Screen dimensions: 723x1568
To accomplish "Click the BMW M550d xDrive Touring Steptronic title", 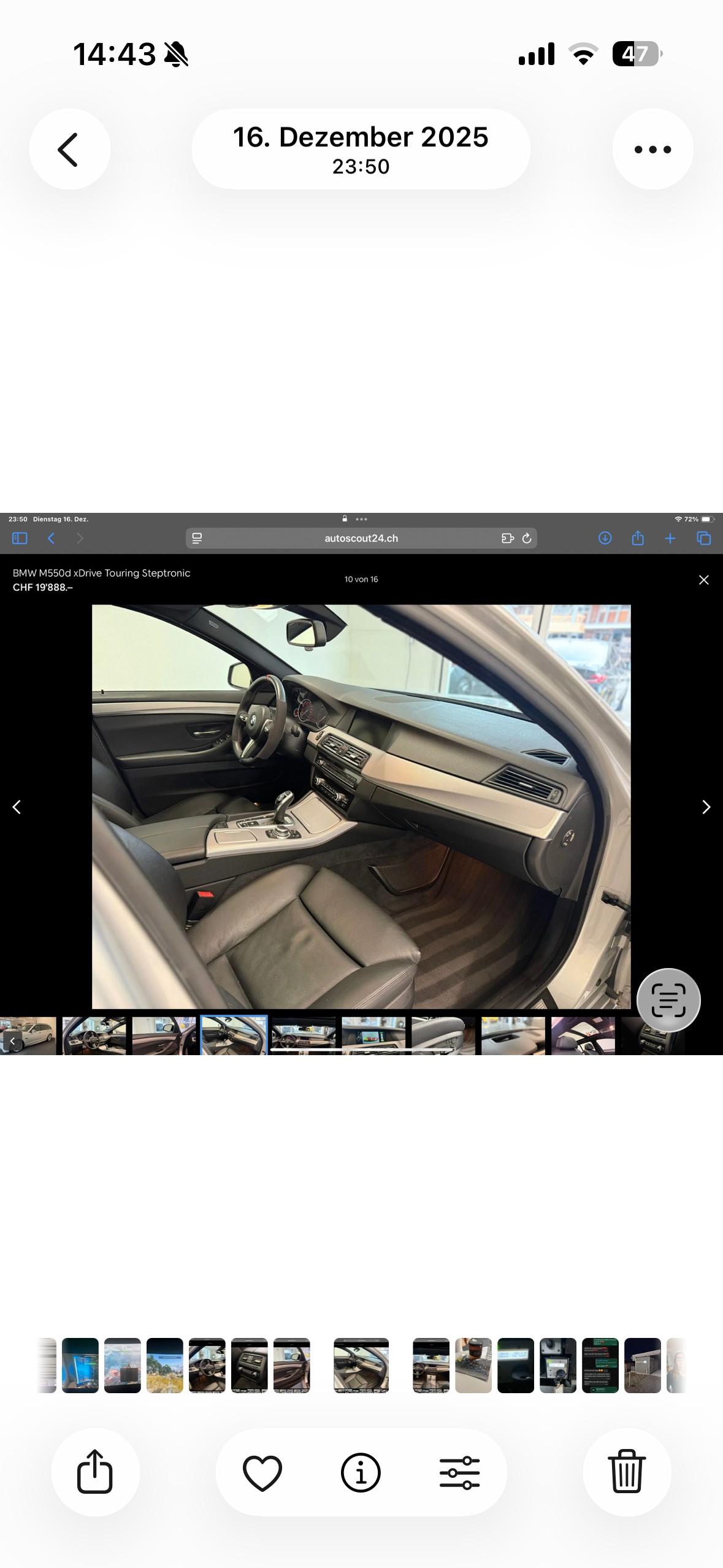I will [x=101, y=572].
